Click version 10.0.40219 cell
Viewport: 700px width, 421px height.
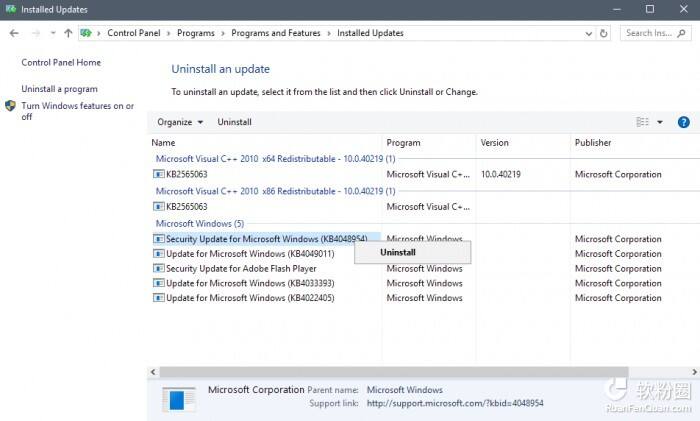500,174
